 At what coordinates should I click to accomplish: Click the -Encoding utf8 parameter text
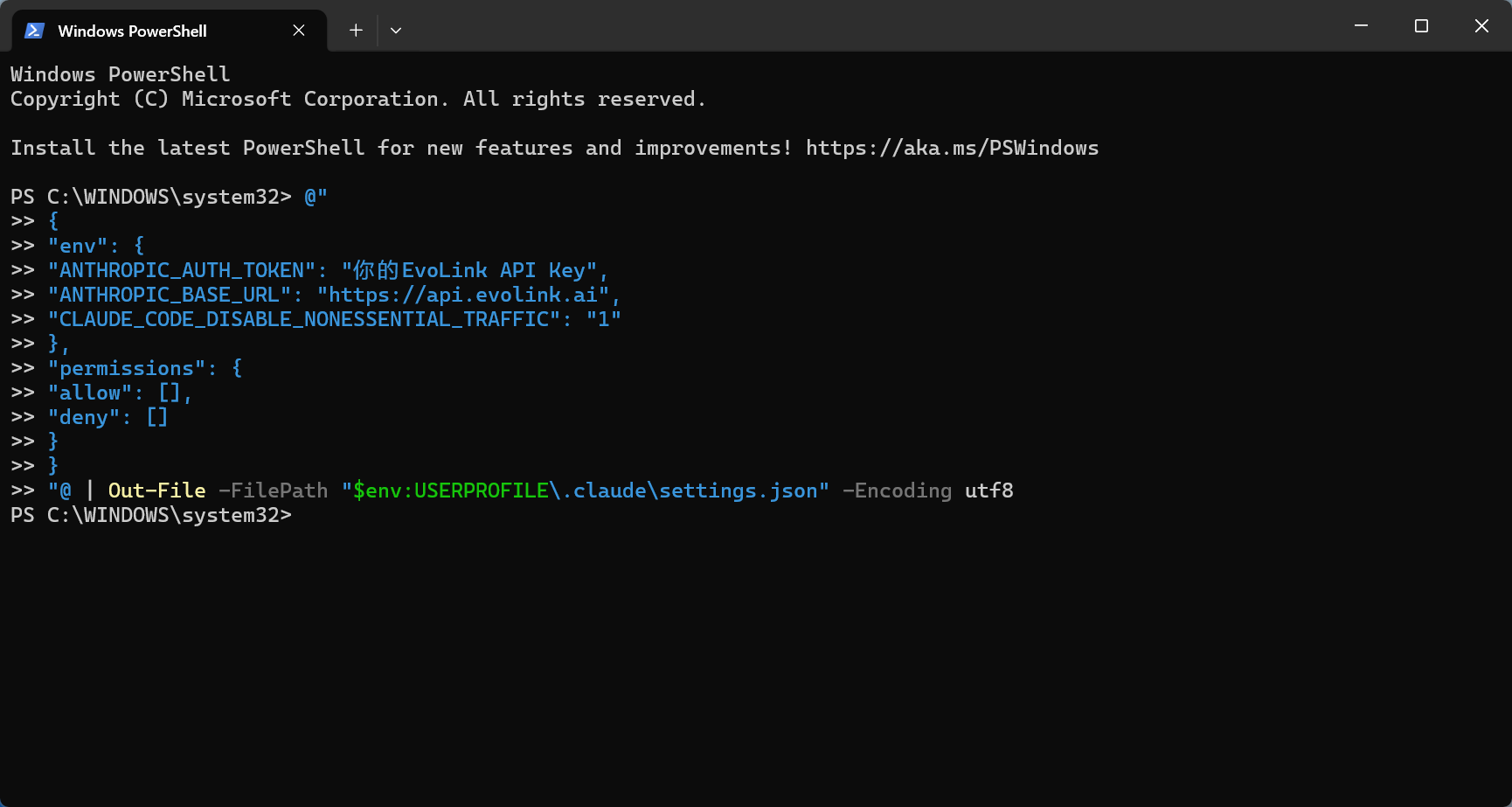926,490
